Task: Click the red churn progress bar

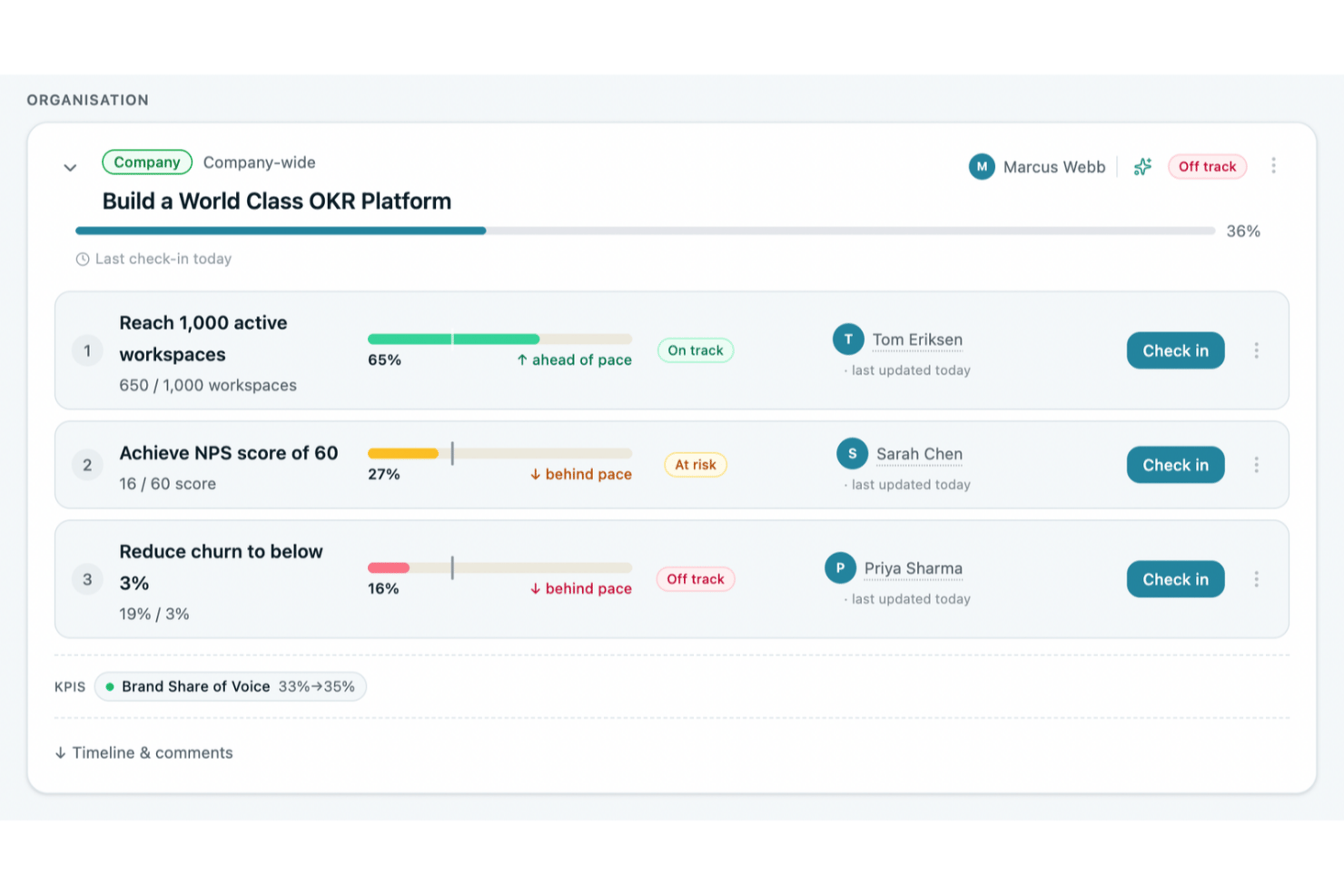Action: pos(499,568)
